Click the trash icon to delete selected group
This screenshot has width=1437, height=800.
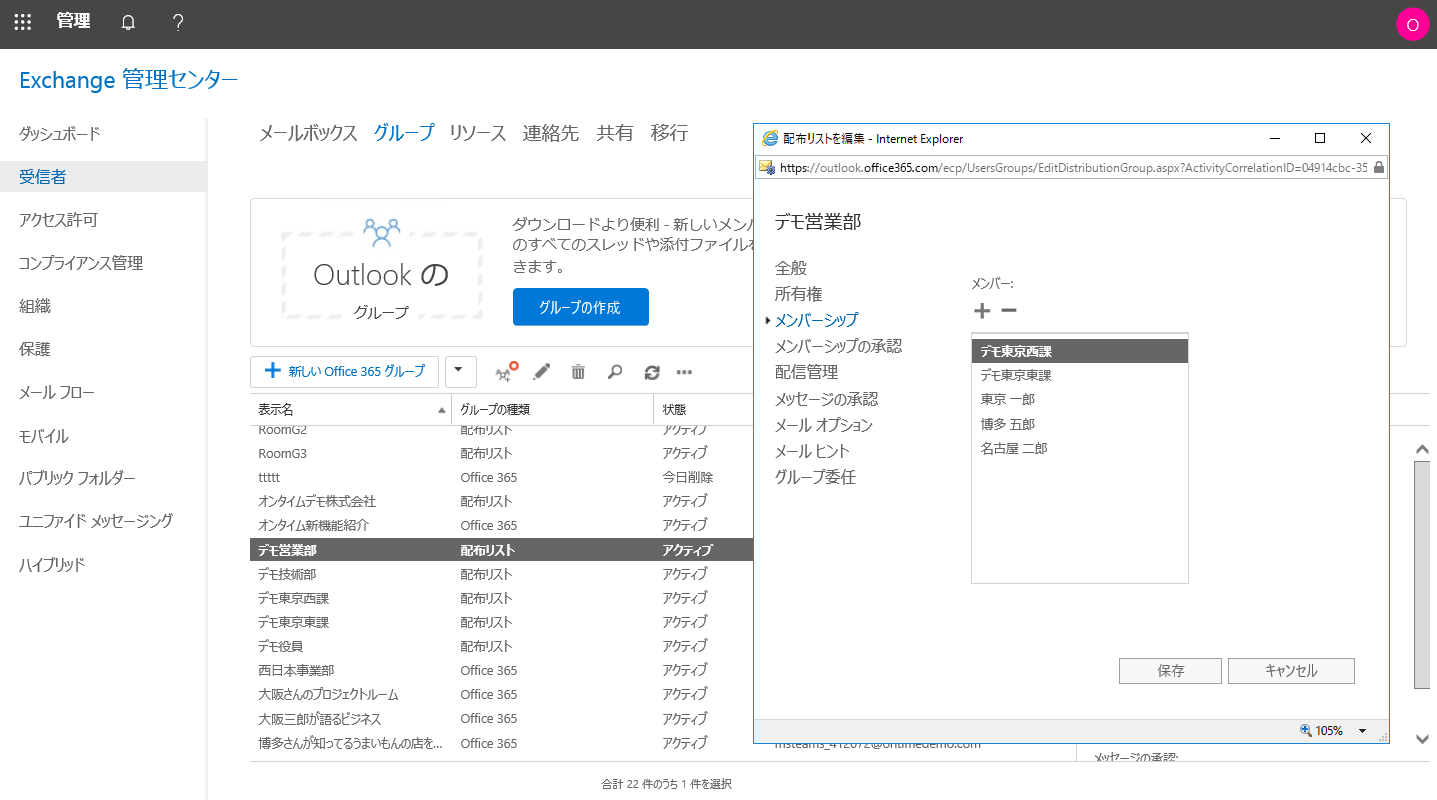pos(577,371)
